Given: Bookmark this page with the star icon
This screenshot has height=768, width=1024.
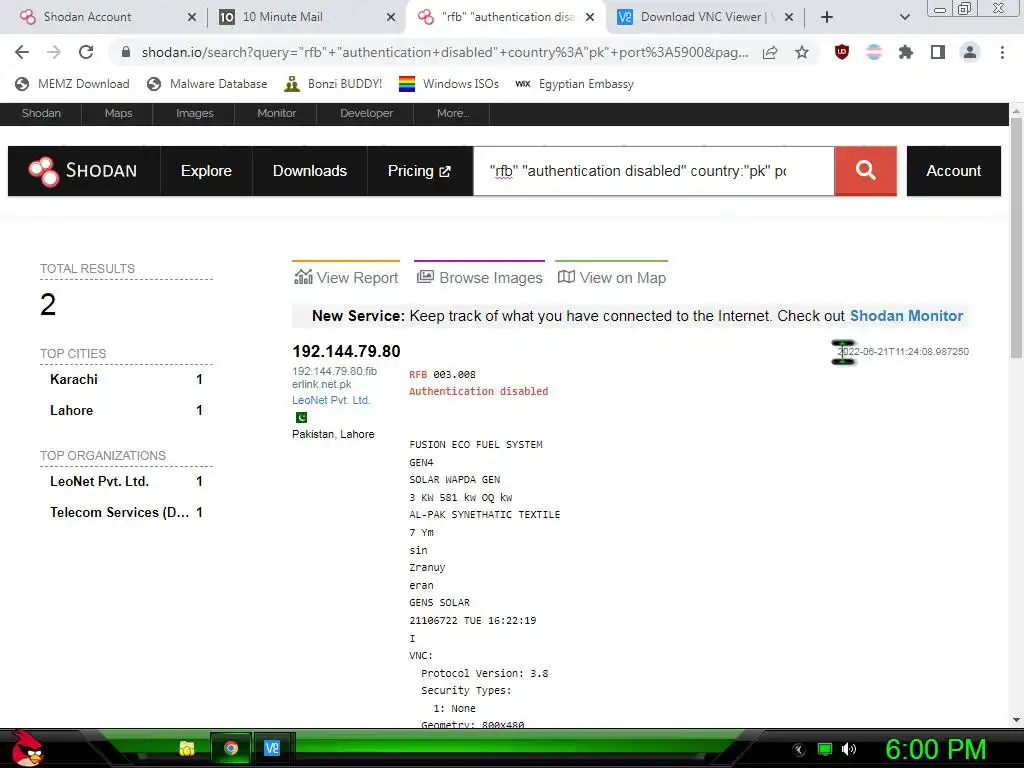Looking at the screenshot, I should (802, 52).
